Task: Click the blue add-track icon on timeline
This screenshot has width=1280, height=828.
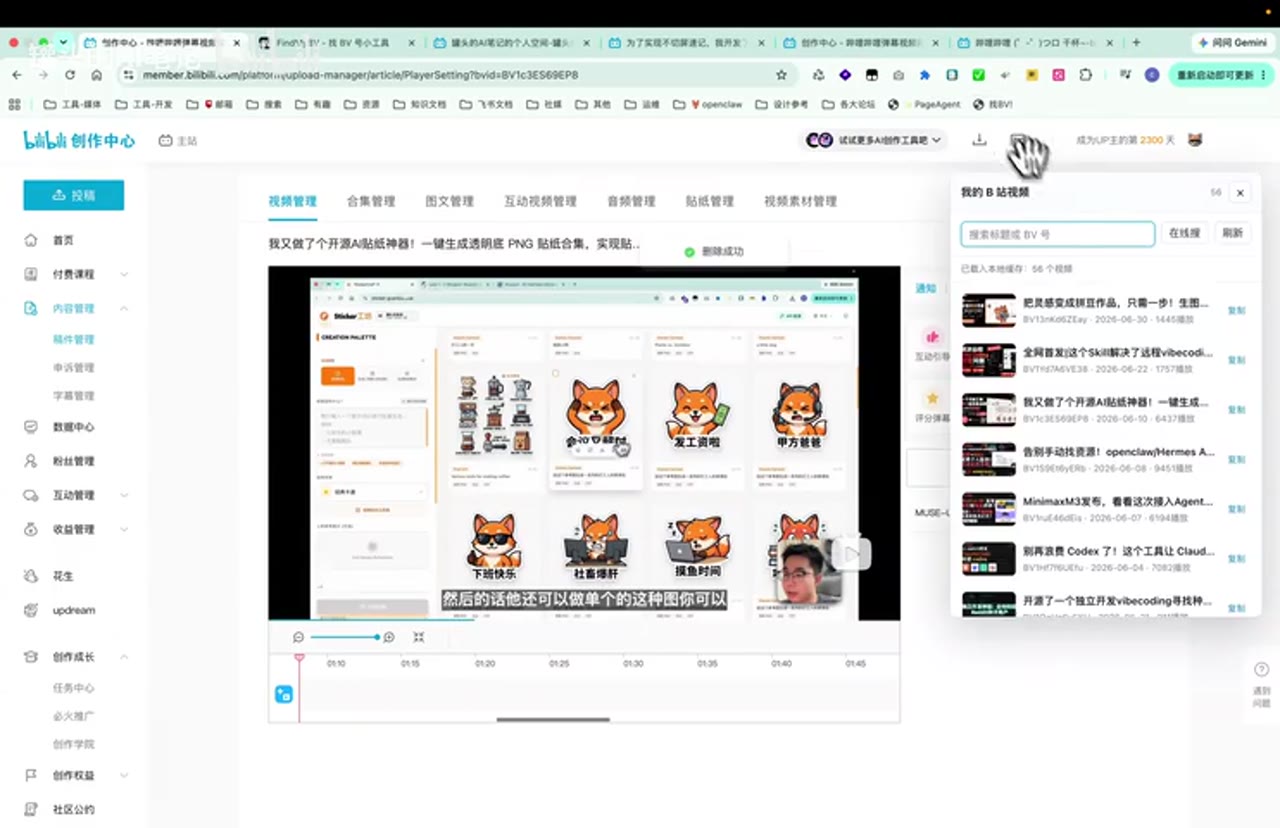Action: click(284, 694)
